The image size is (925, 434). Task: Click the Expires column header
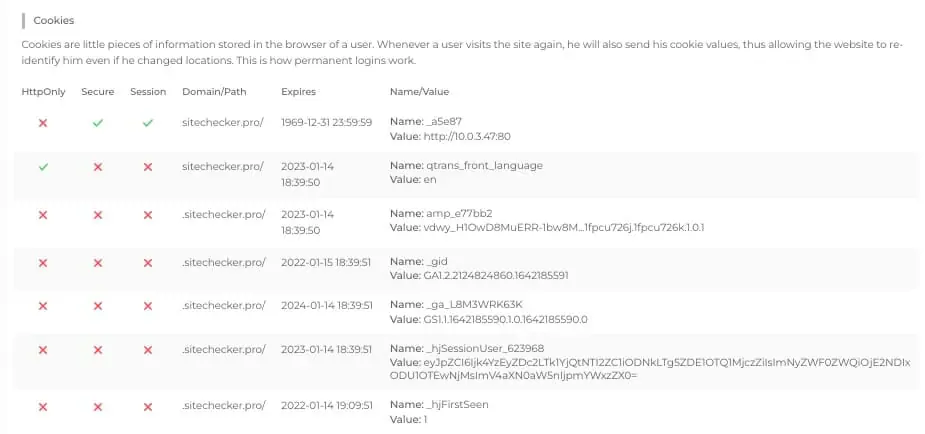tap(299, 92)
